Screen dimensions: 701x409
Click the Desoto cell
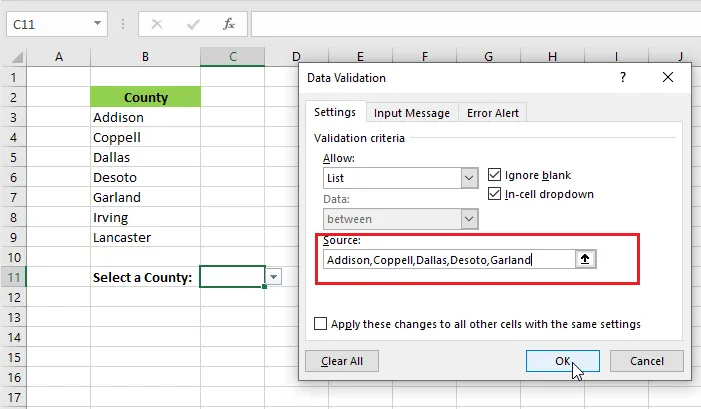(145, 177)
